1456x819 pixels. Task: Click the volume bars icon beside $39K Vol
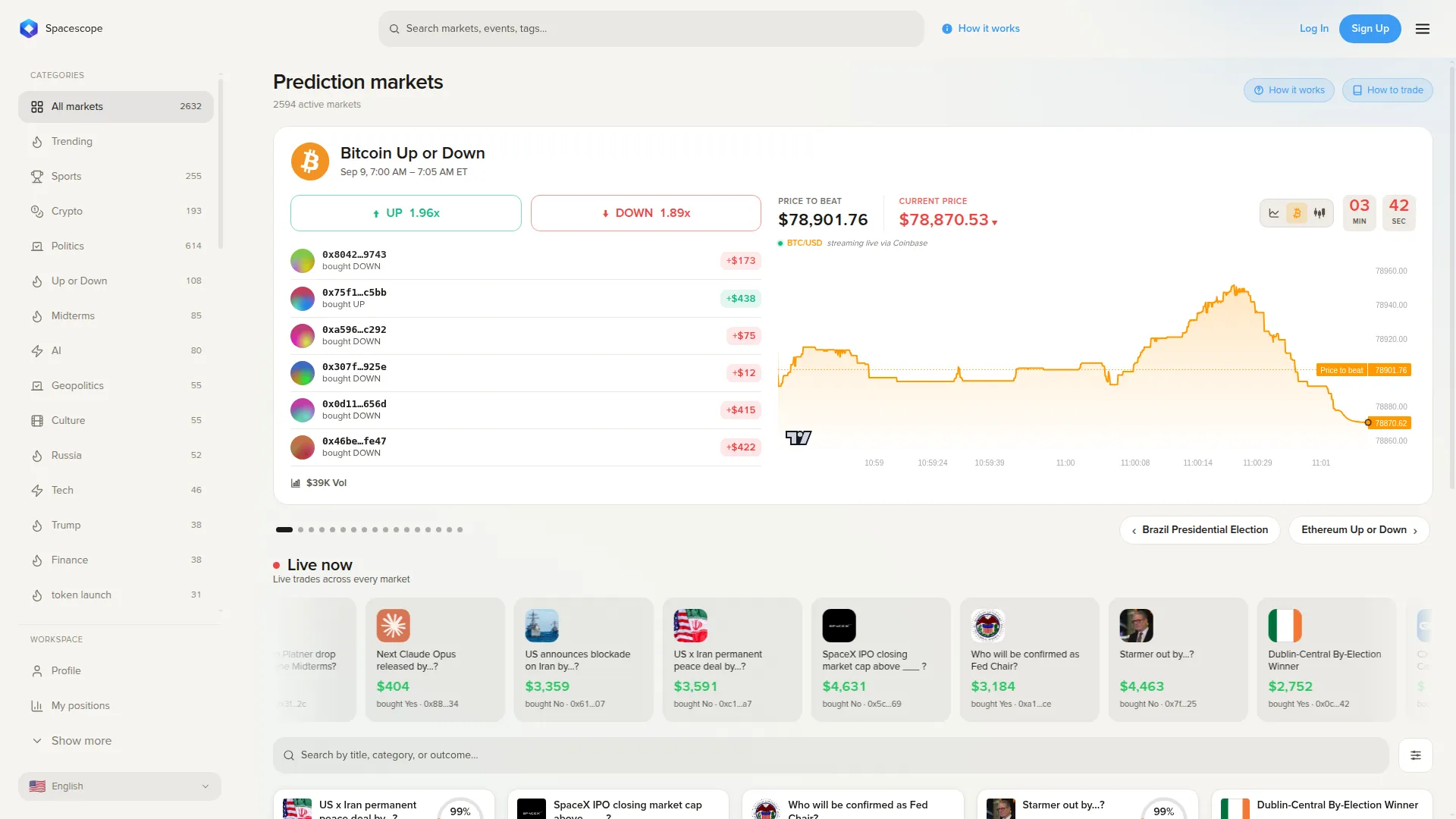296,483
